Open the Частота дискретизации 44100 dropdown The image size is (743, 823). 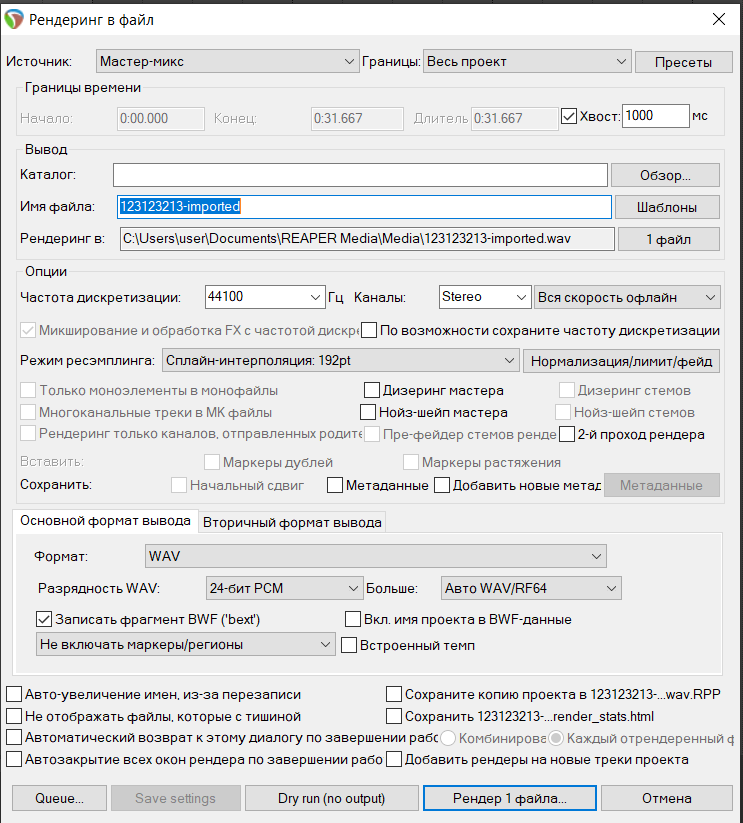tap(264, 297)
